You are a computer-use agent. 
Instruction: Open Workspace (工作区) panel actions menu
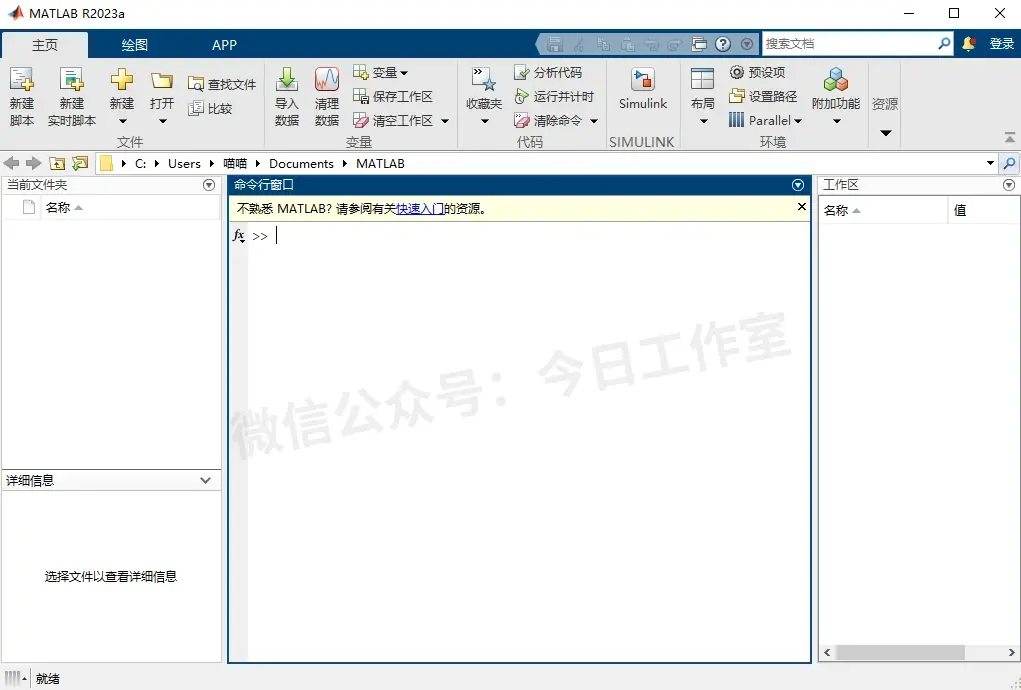[1009, 185]
